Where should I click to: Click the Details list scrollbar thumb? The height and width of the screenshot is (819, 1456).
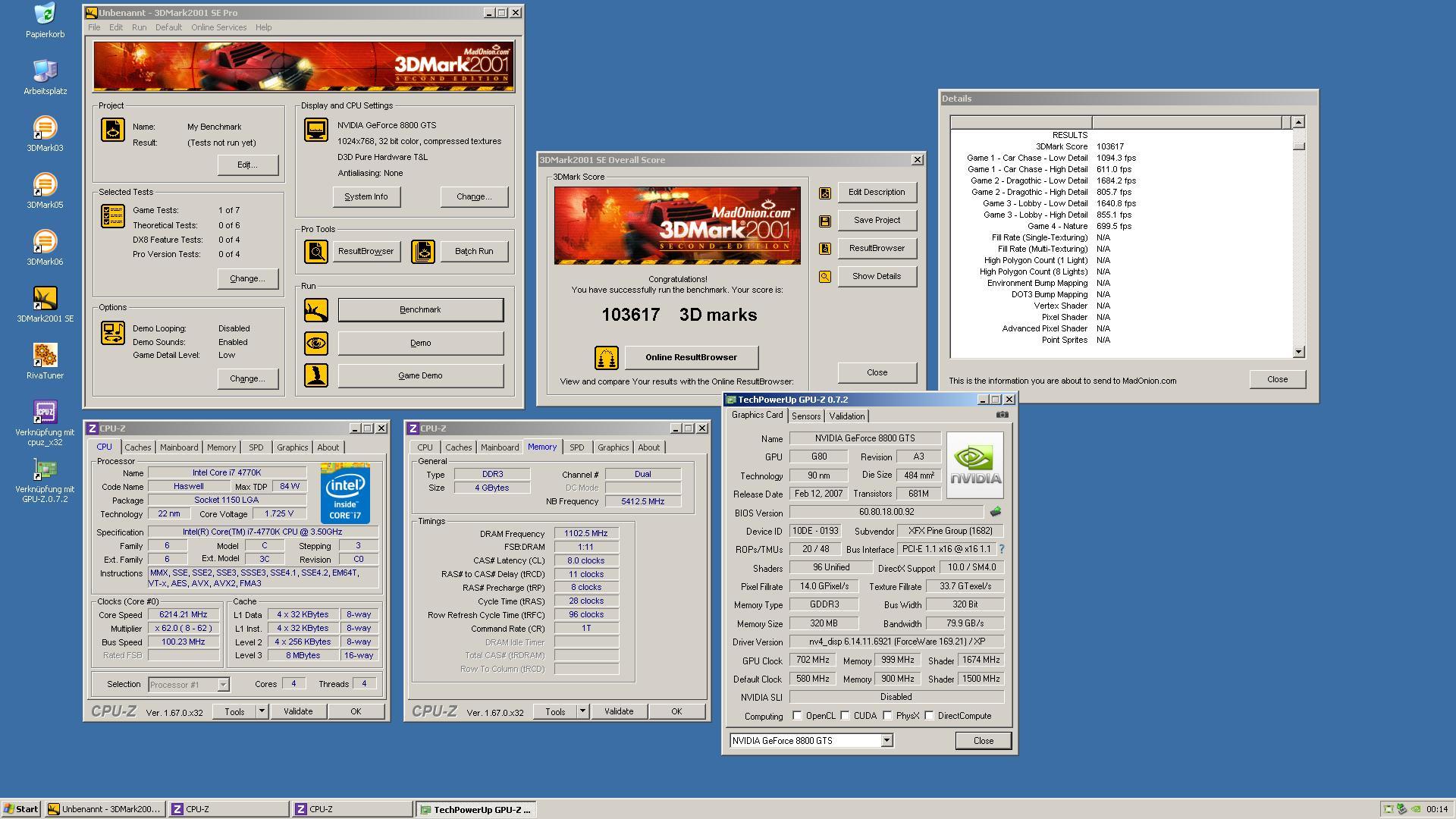point(1298,146)
